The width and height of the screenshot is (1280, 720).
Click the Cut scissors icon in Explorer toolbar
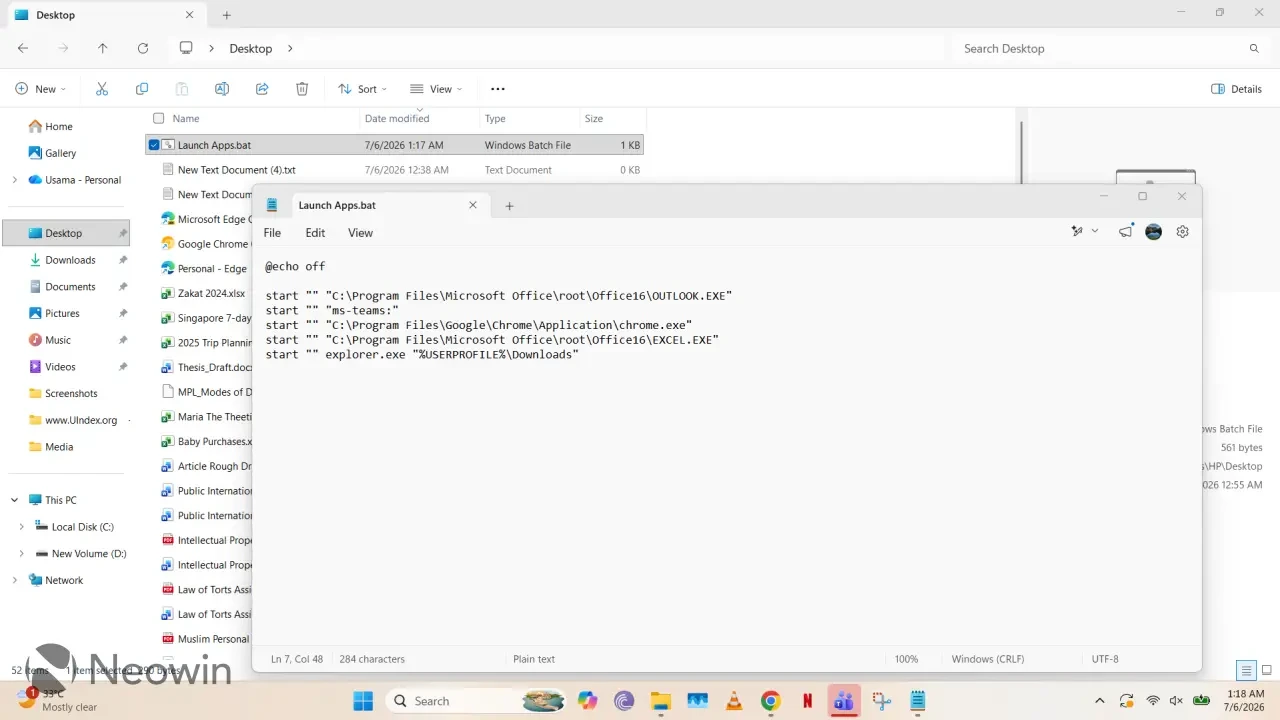tap(102, 89)
